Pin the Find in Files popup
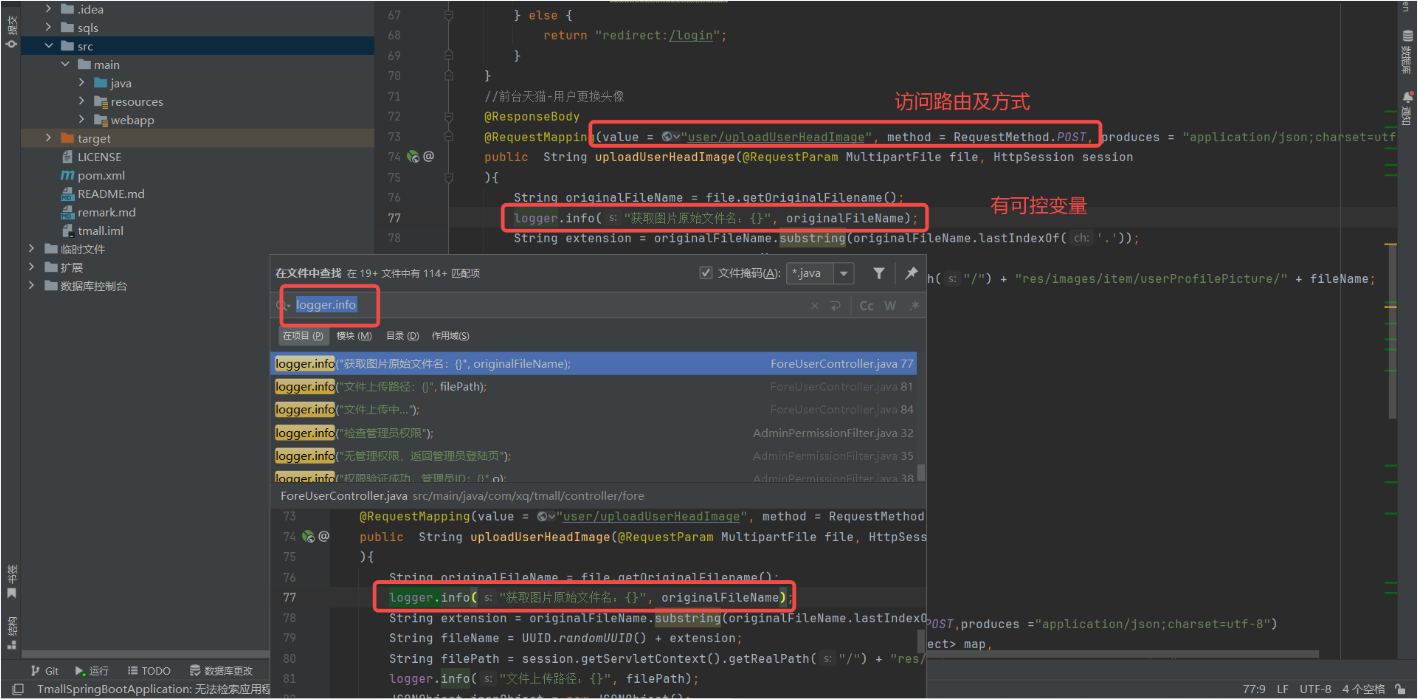Viewport: 1418px width, 699px height. tap(911, 273)
